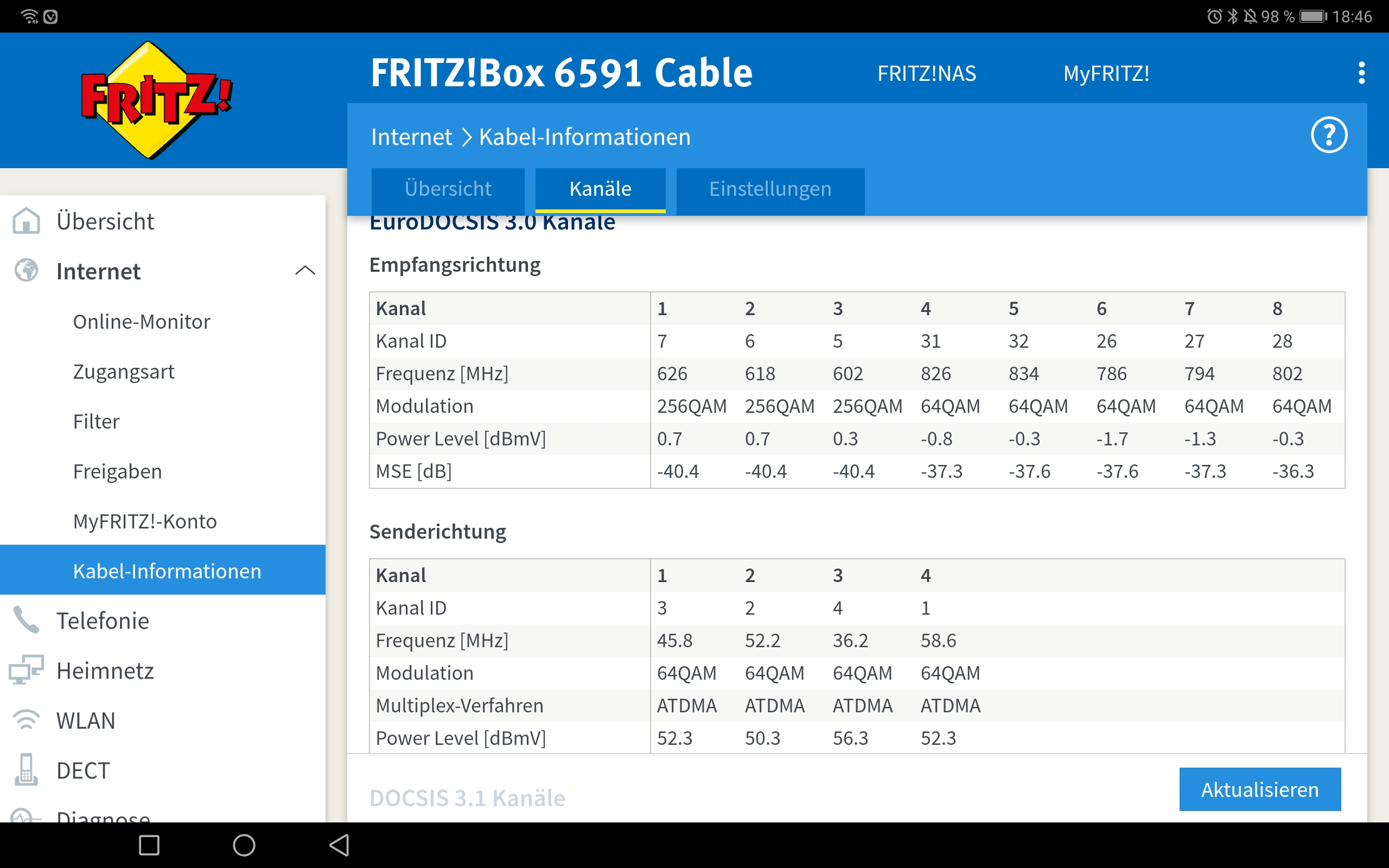Open Online-Monitor in the sidebar

[141, 322]
